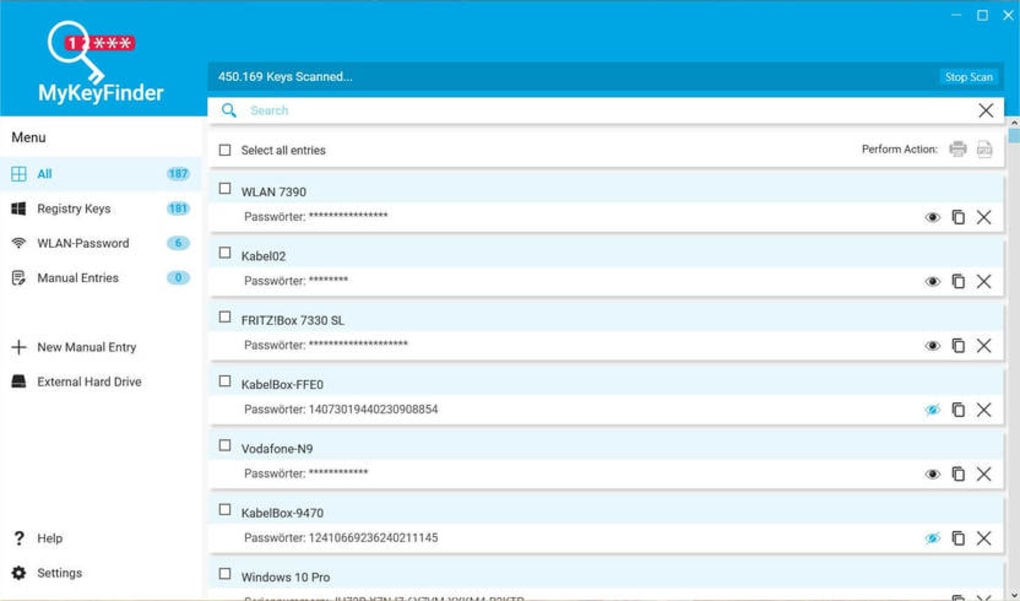Click the PDF export icon
The height and width of the screenshot is (601, 1020).
[984, 150]
